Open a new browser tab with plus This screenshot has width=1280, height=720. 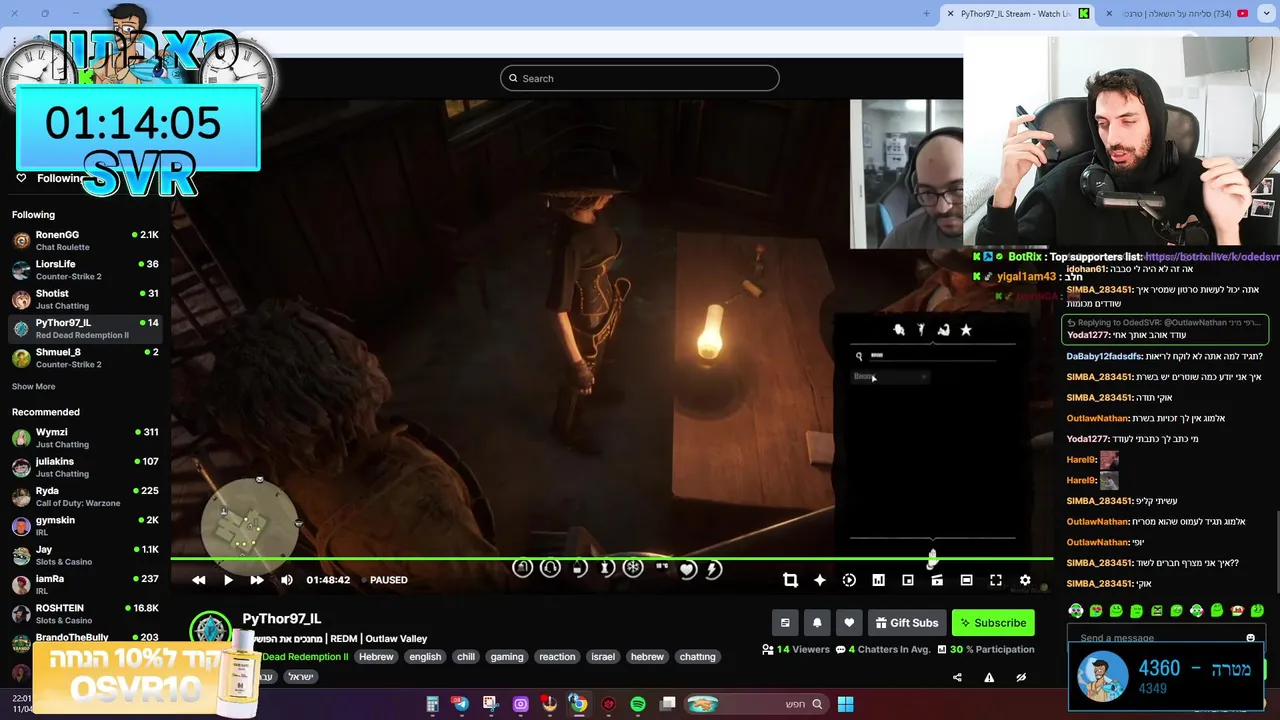coord(926,14)
